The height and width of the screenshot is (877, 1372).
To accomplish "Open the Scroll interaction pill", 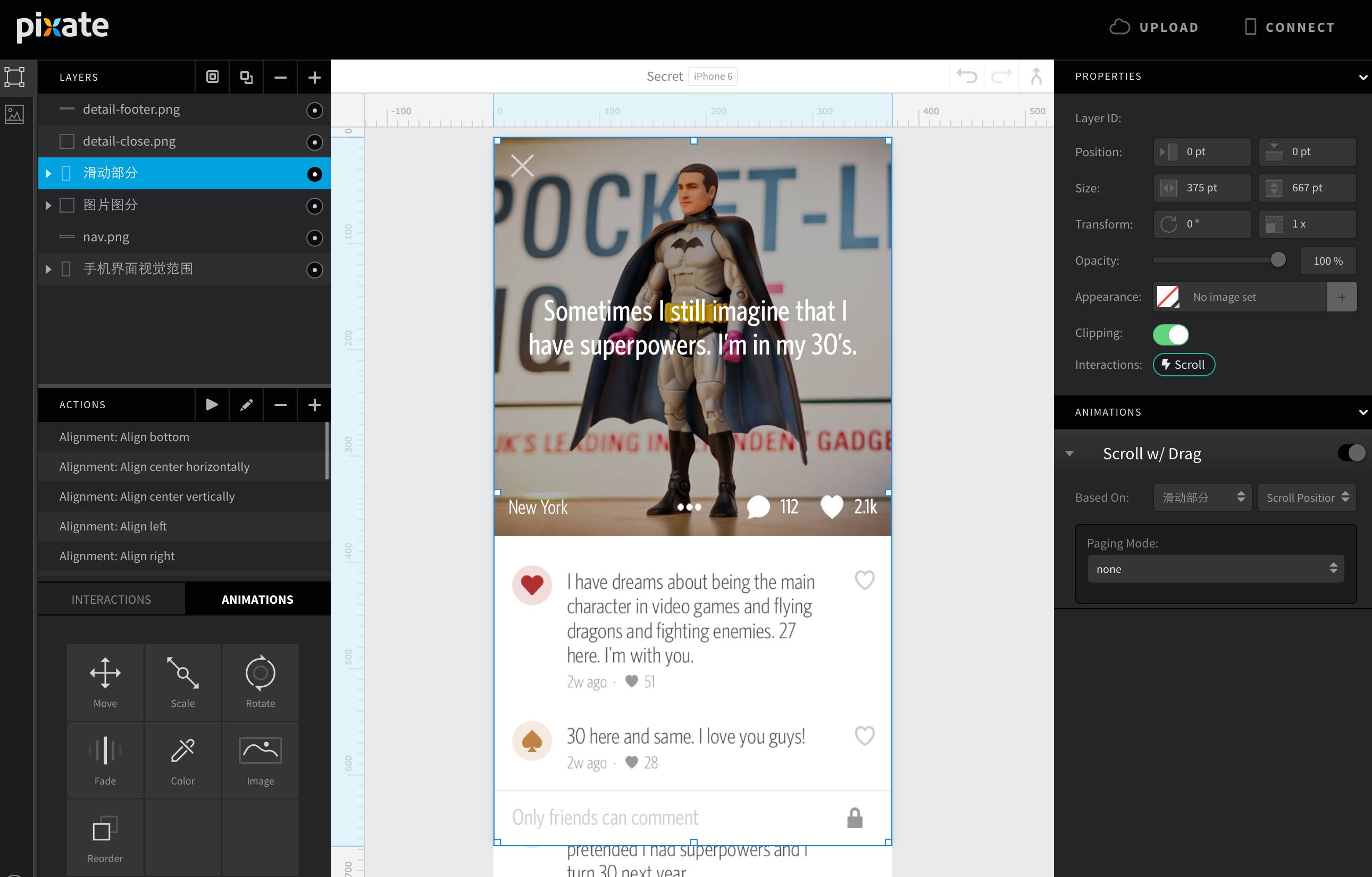I will click(x=1183, y=365).
